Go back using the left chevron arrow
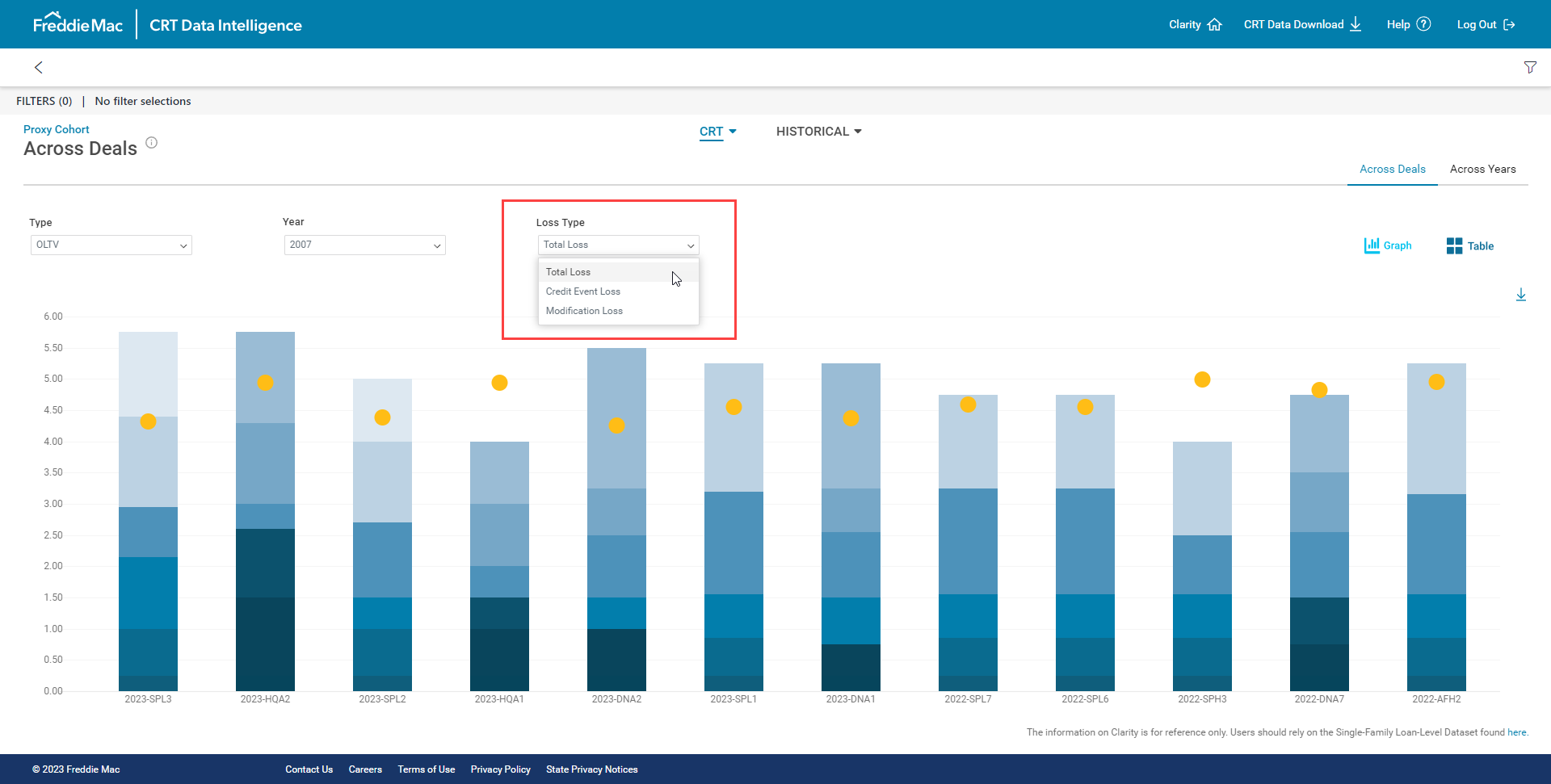Image resolution: width=1551 pixels, height=784 pixels. [38, 67]
